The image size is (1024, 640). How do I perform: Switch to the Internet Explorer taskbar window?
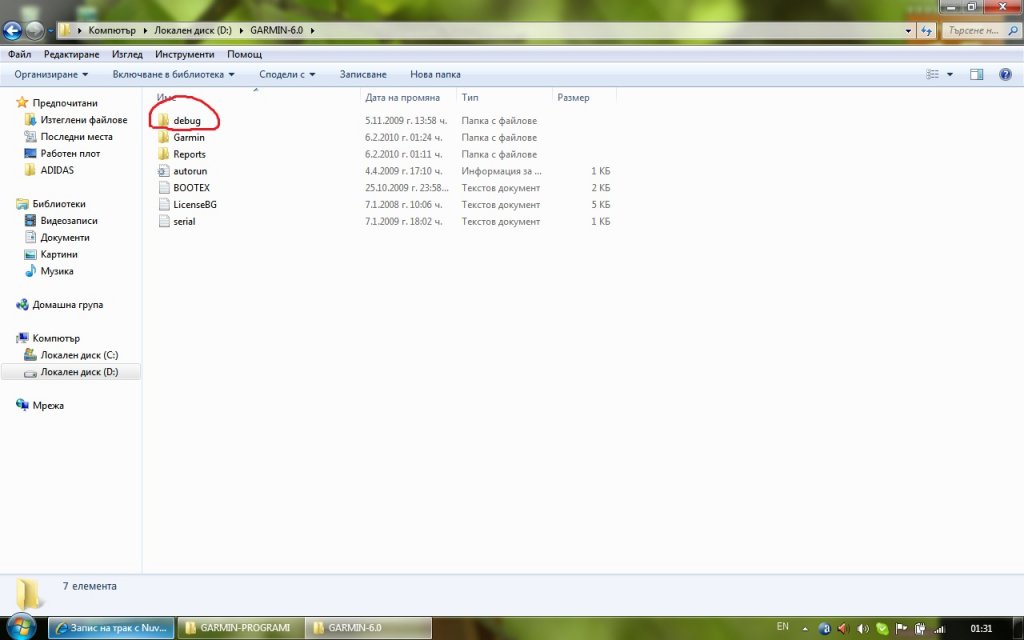point(112,628)
